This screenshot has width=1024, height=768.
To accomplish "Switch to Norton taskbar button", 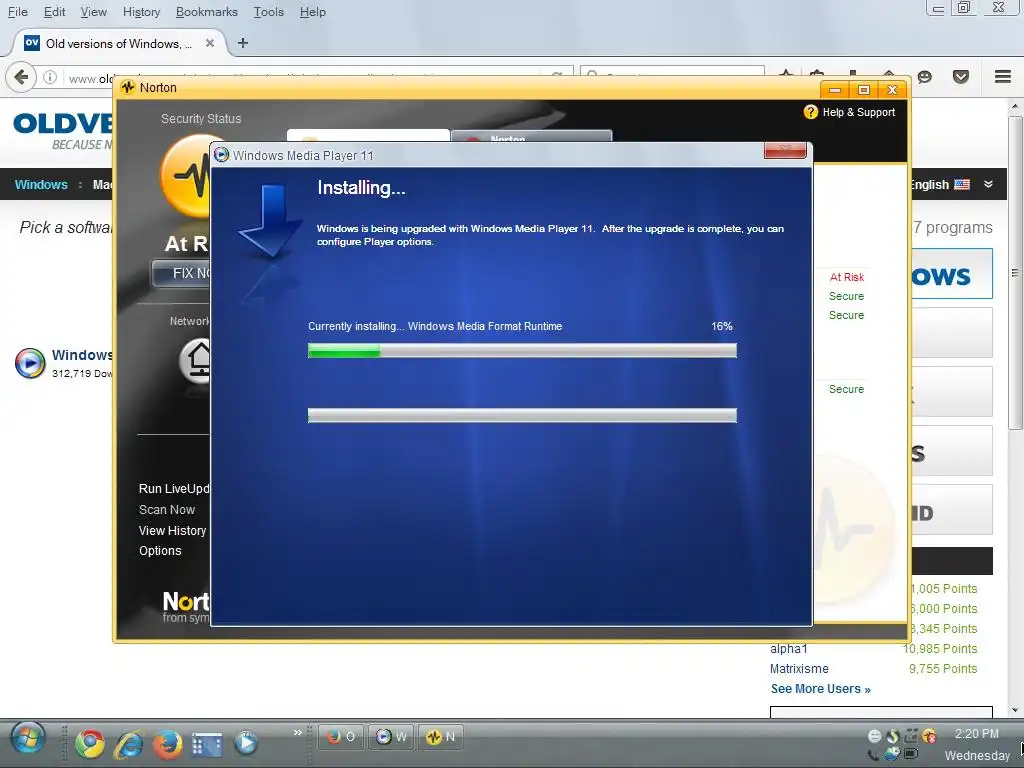I will tap(441, 737).
